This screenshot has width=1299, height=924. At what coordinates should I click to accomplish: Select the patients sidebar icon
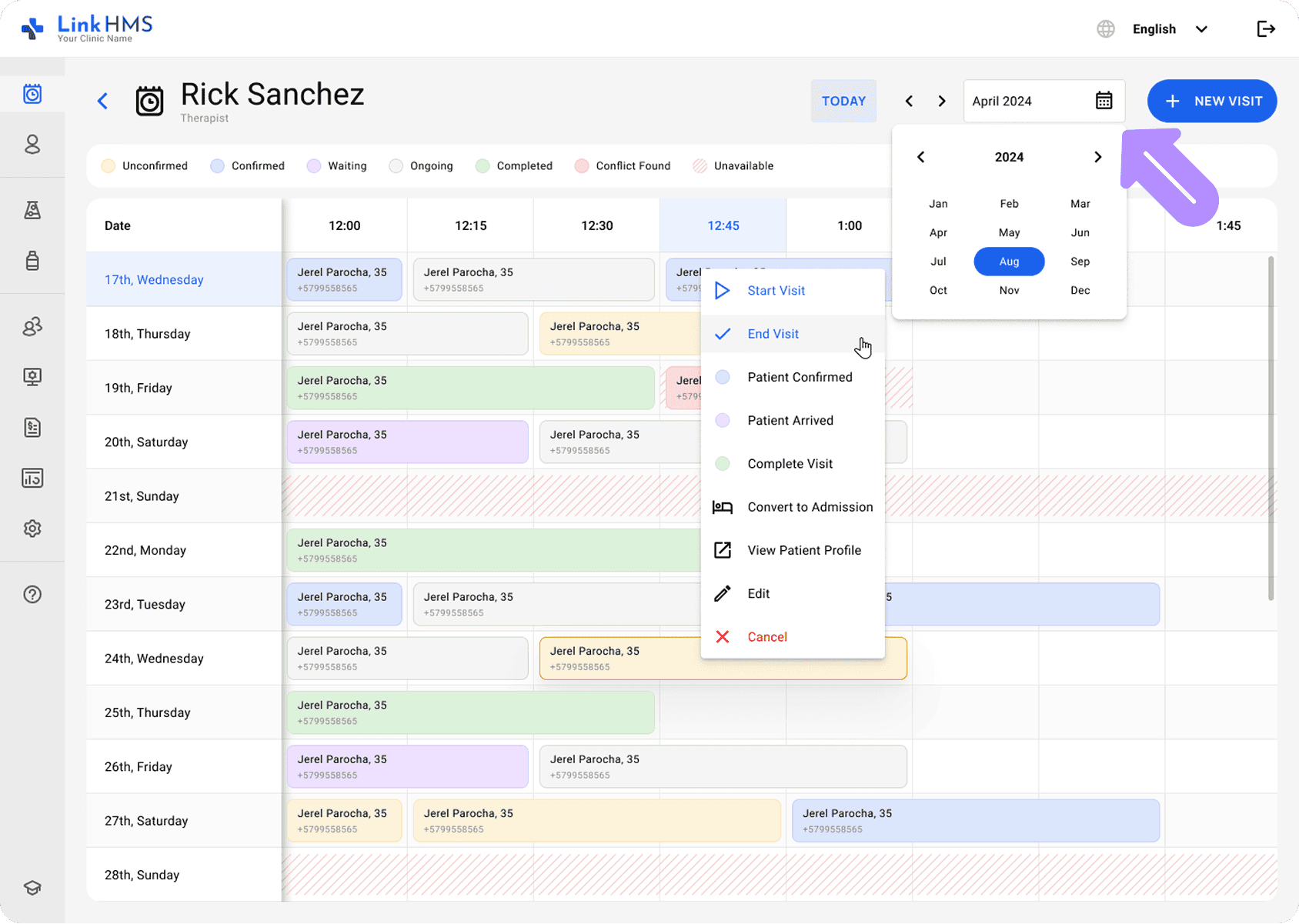click(32, 145)
